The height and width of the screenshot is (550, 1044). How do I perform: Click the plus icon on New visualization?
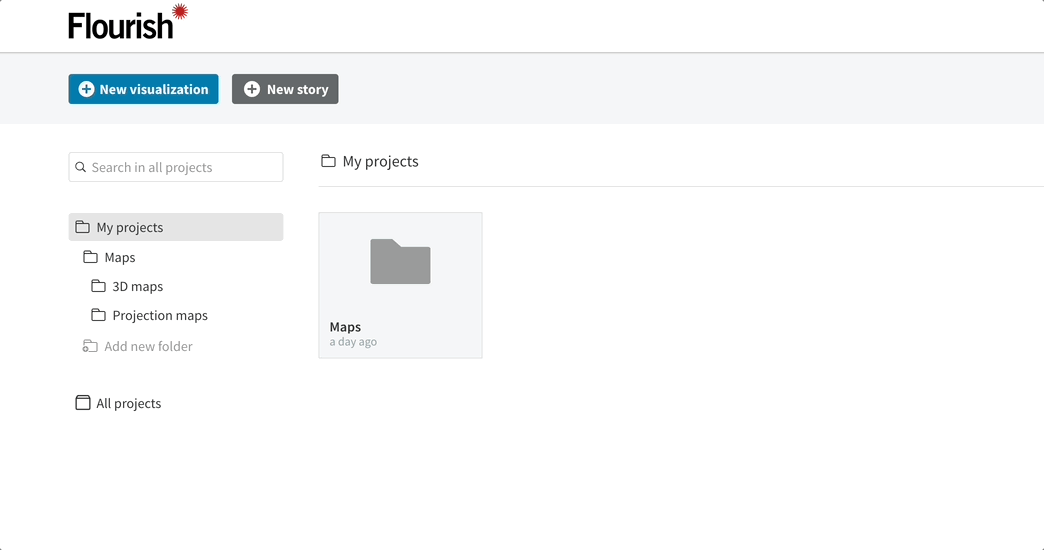click(87, 89)
